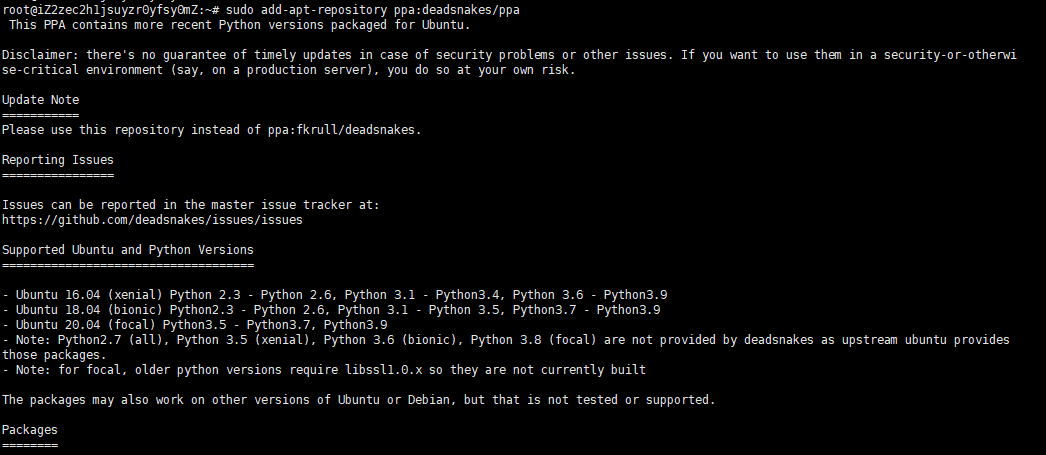1046x455 pixels.
Task: Click the "Ubuntu 18.04 (bionic)" entry
Action: (89, 310)
